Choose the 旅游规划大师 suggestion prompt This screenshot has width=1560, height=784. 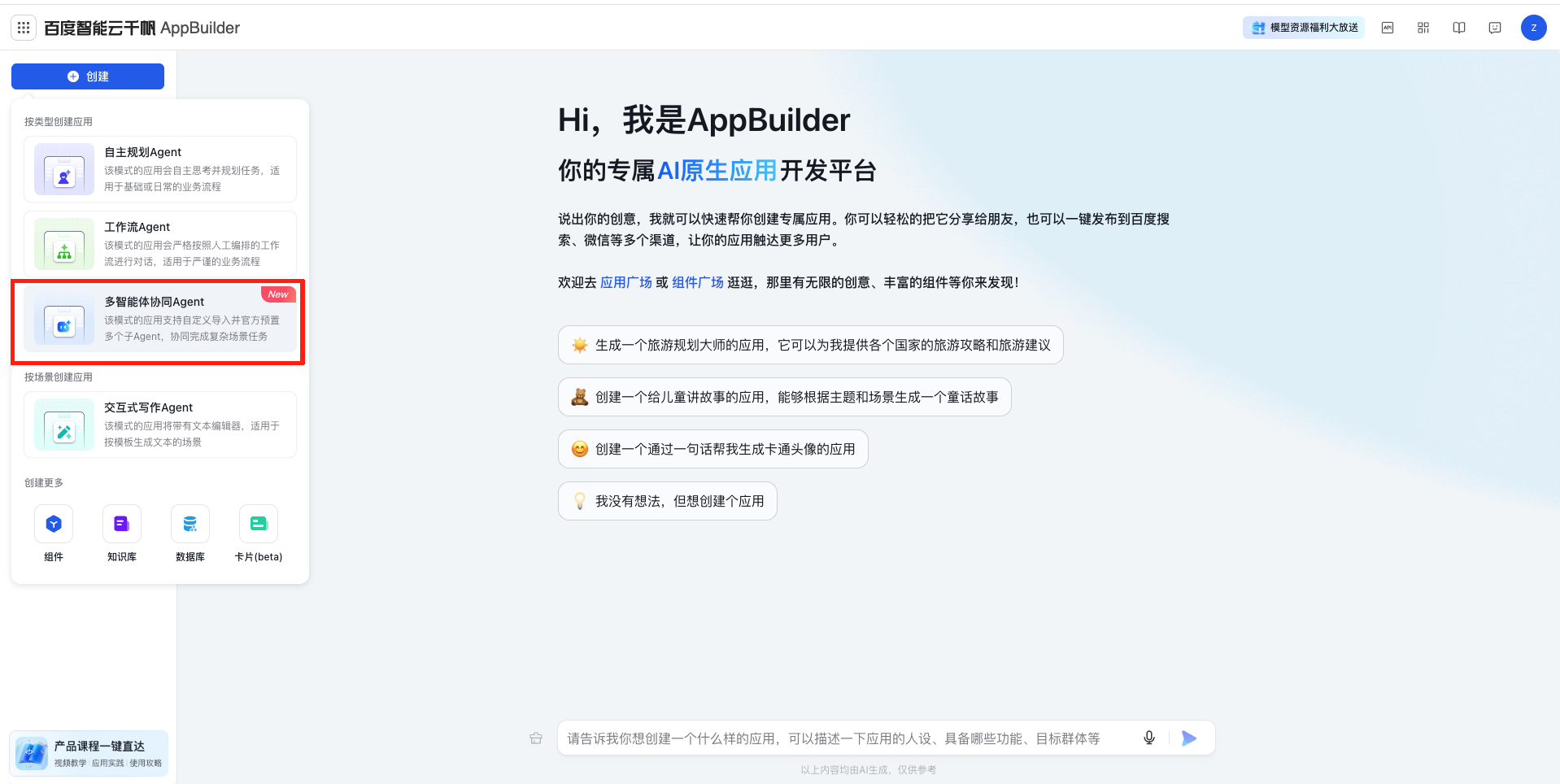(811, 345)
